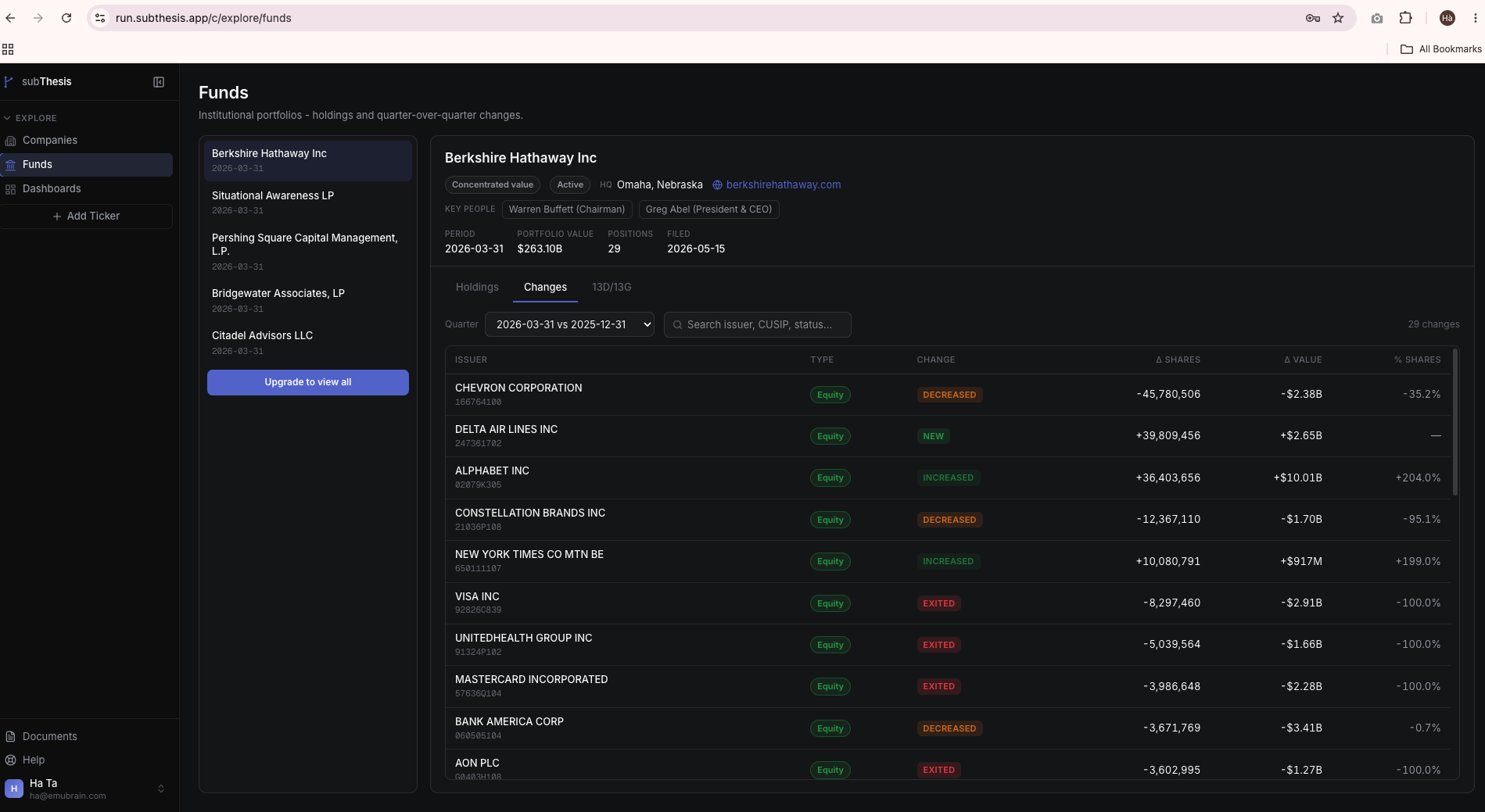Select the Situational Awareness LP fund

point(308,203)
